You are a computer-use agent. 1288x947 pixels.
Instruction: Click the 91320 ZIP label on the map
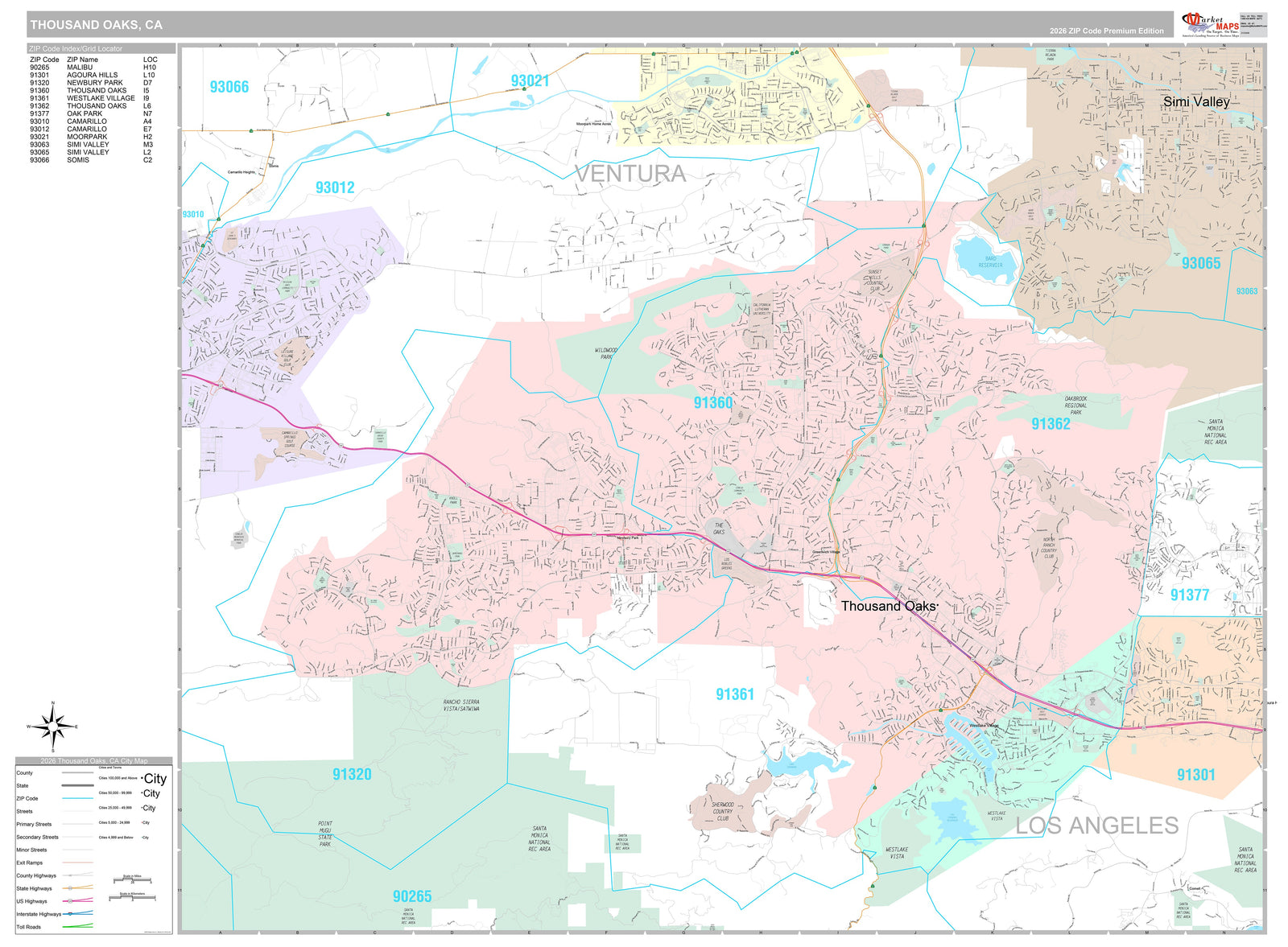pos(352,774)
